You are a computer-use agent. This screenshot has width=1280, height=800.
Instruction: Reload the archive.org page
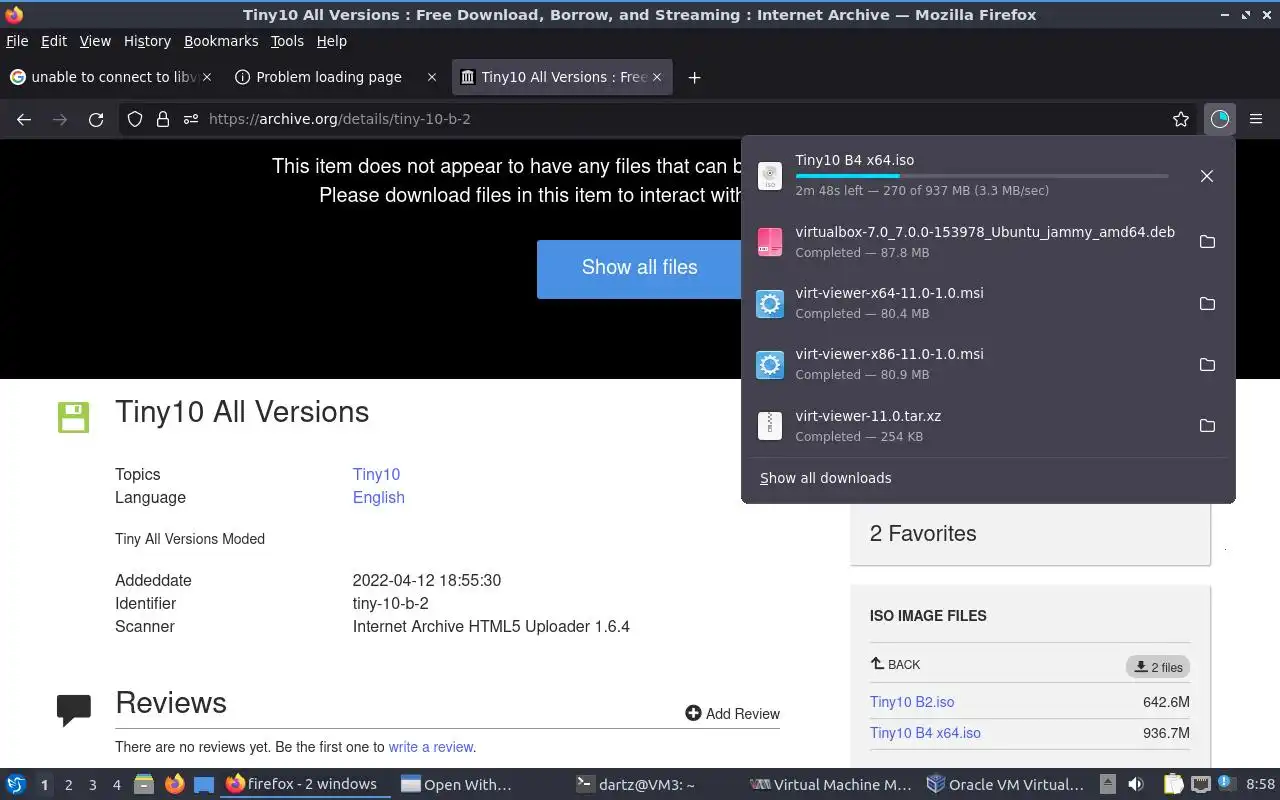(96, 119)
